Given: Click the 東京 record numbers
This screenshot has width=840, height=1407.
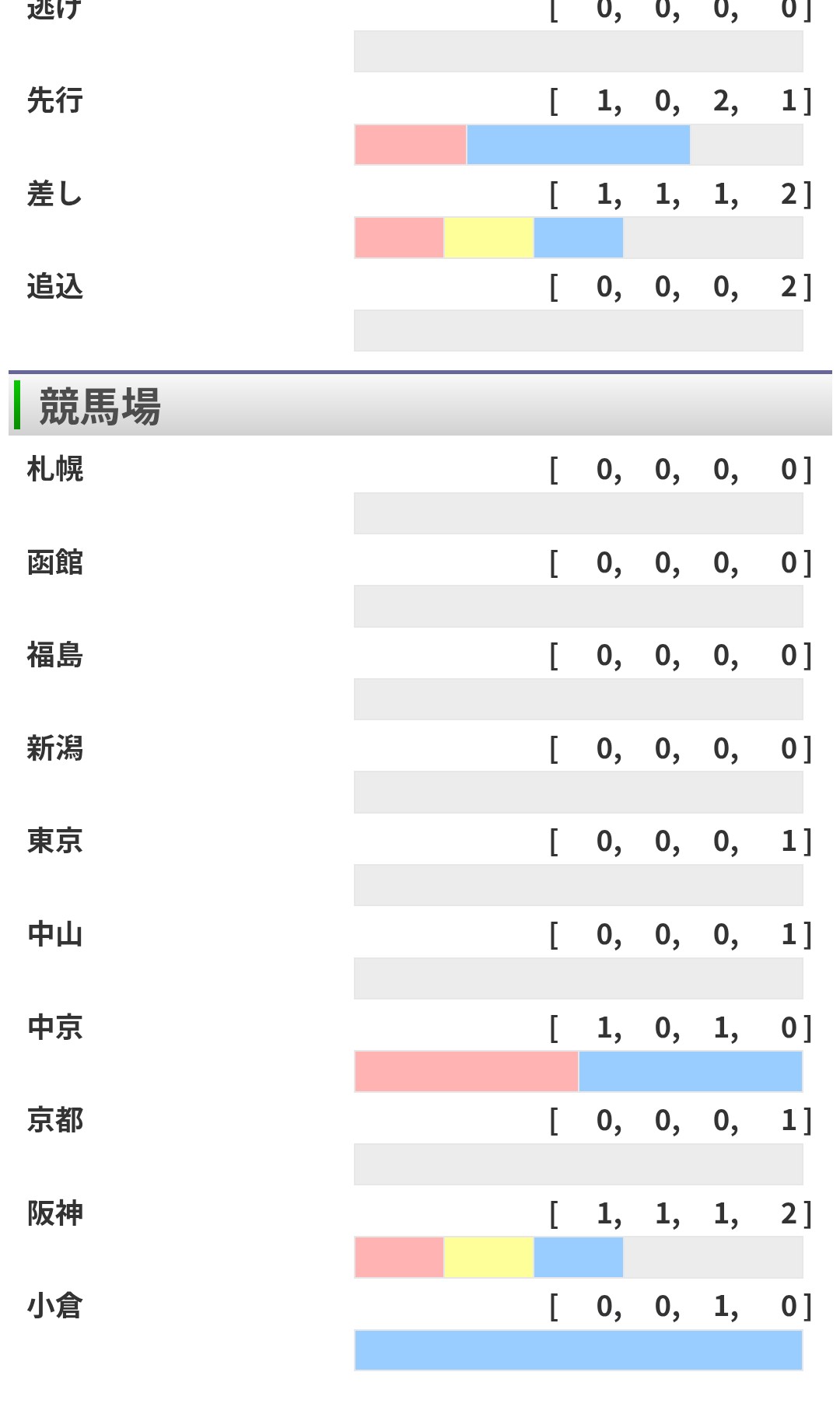Looking at the screenshot, I should coord(681,842).
